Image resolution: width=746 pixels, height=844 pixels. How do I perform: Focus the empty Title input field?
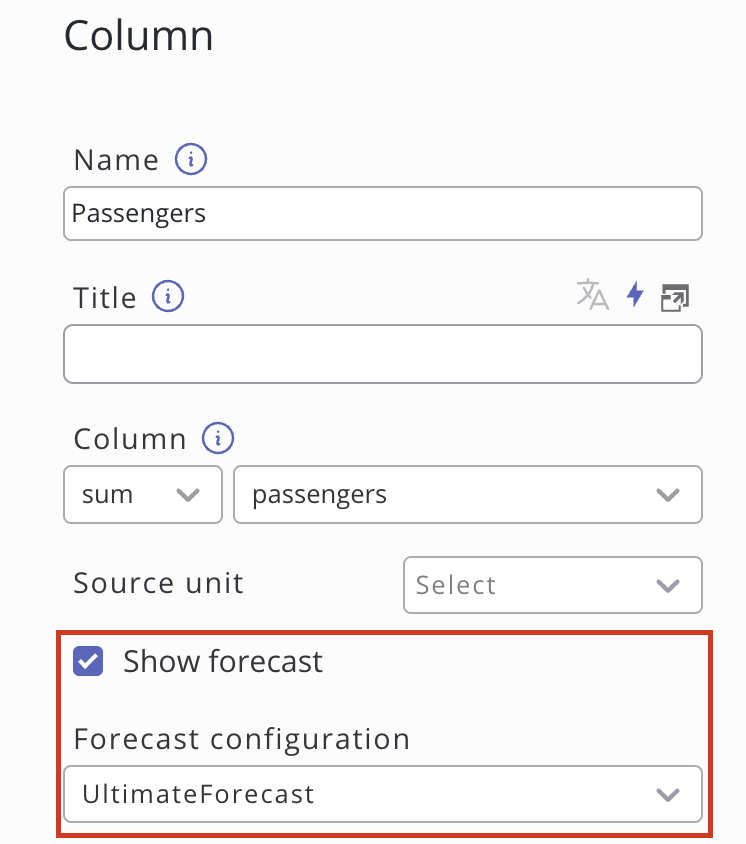click(x=382, y=353)
